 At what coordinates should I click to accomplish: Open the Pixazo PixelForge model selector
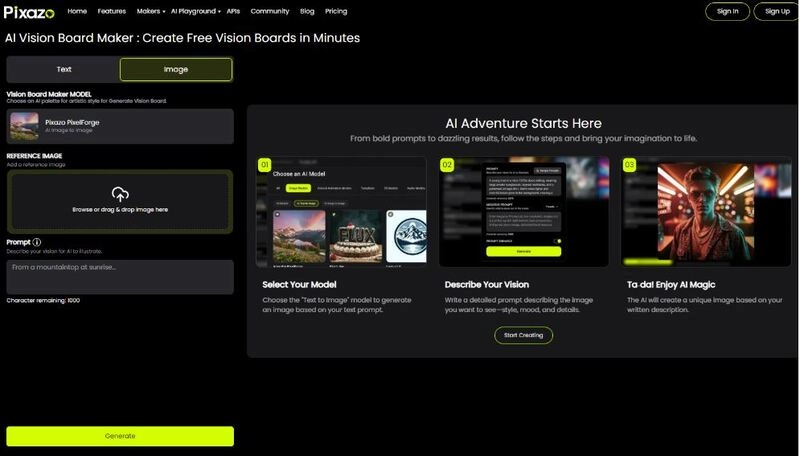coord(120,126)
